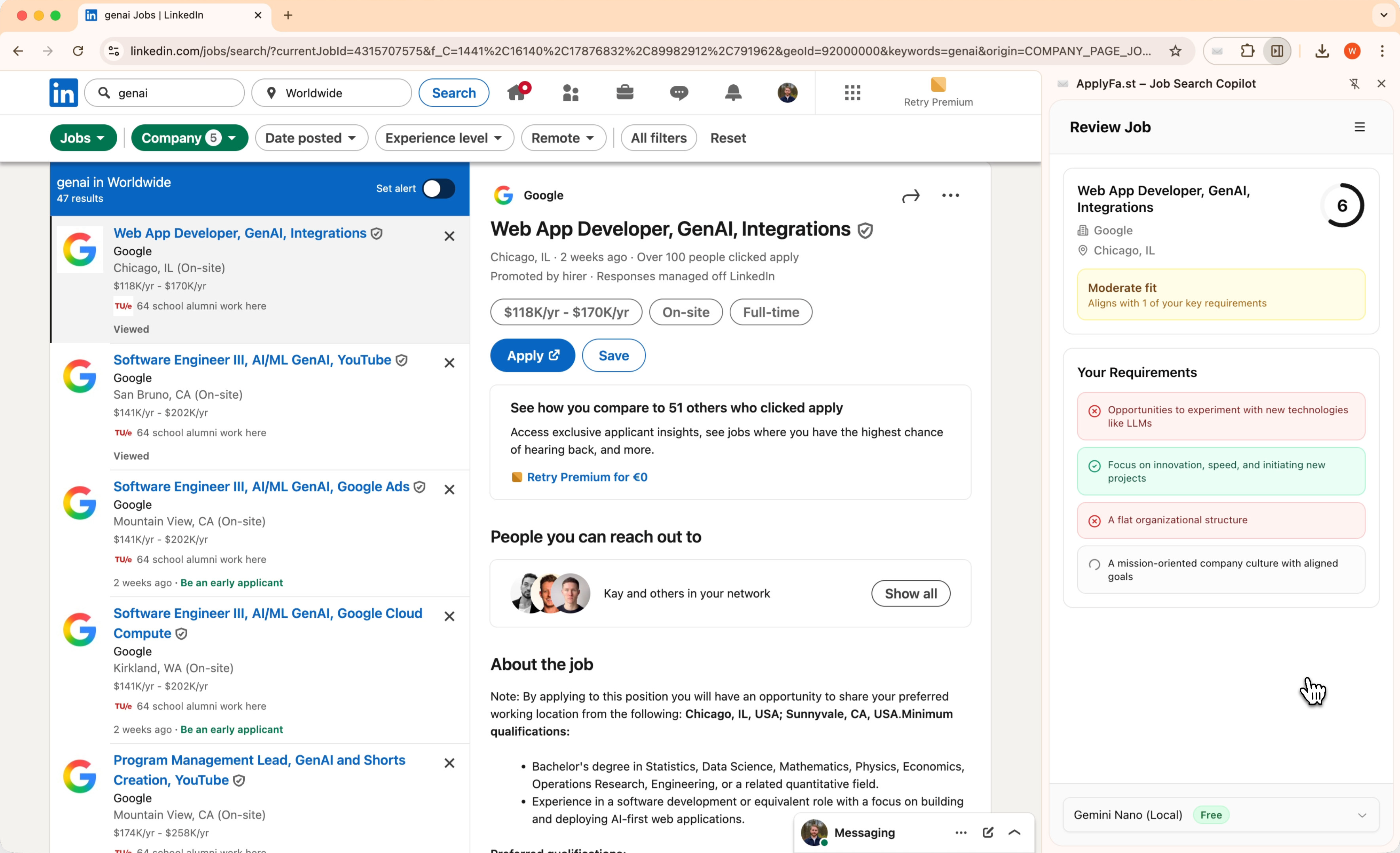Open Notifications bell icon

tap(733, 92)
